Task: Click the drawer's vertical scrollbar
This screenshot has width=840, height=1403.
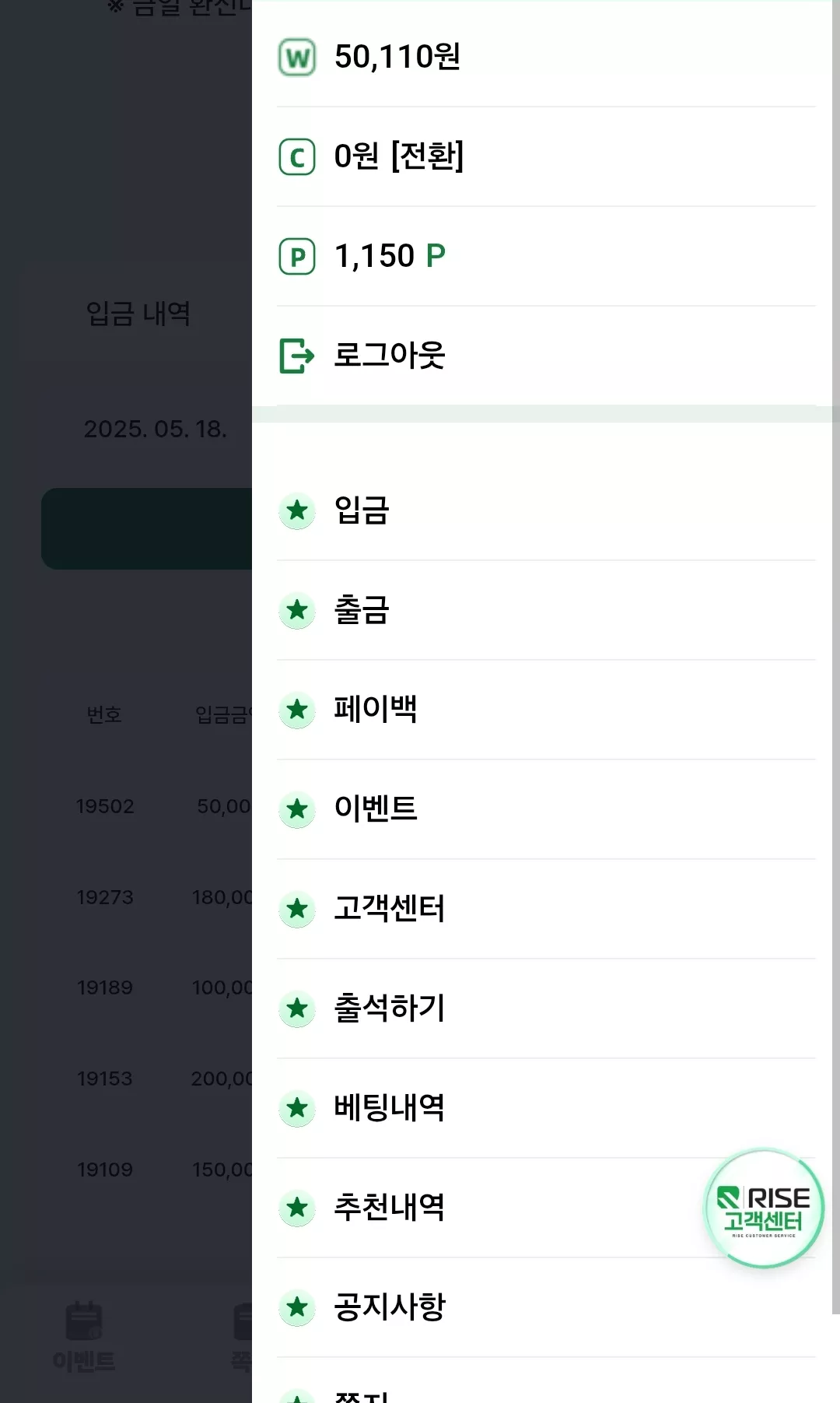Action: tap(835, 658)
